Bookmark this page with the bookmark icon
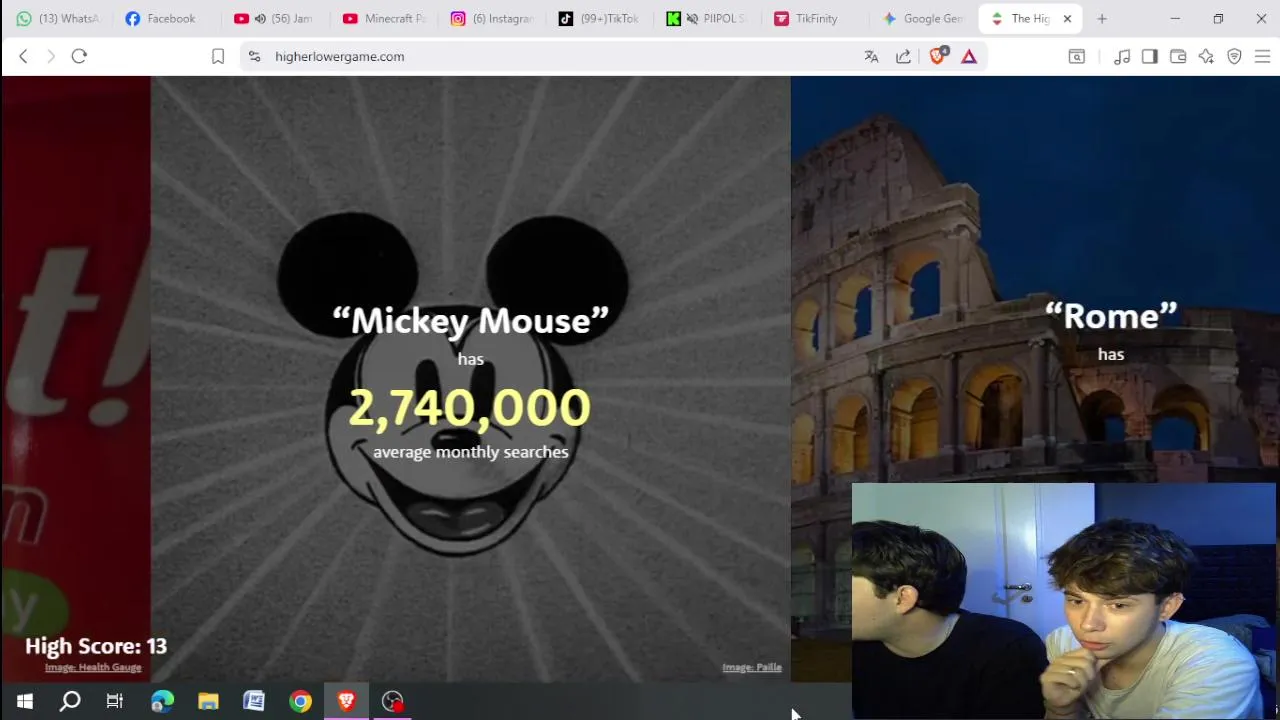The height and width of the screenshot is (720, 1280). [x=218, y=57]
